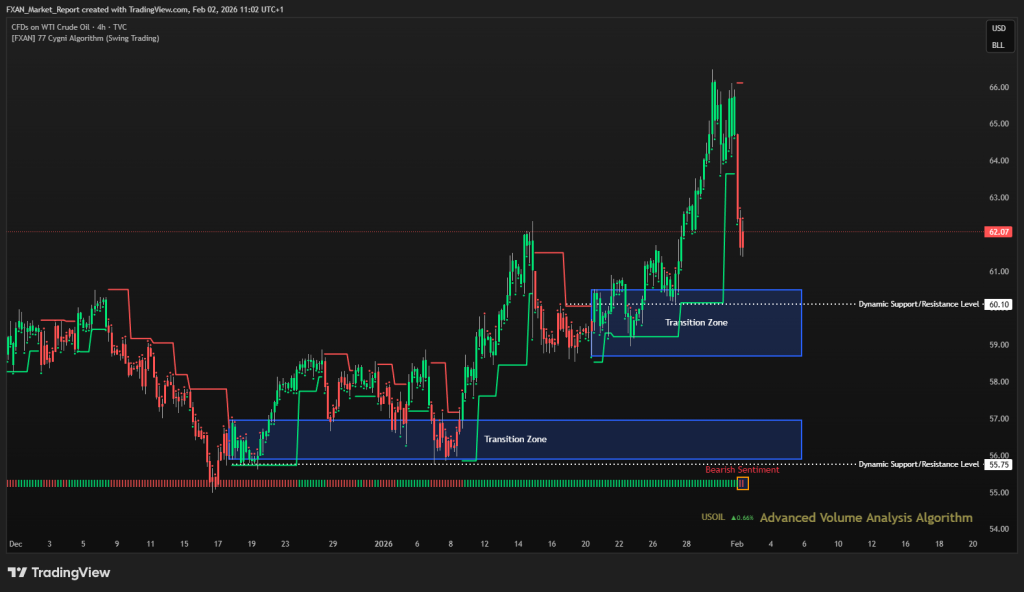Click the upper Transition Zone label
The width and height of the screenshot is (1024, 592).
[x=696, y=323]
